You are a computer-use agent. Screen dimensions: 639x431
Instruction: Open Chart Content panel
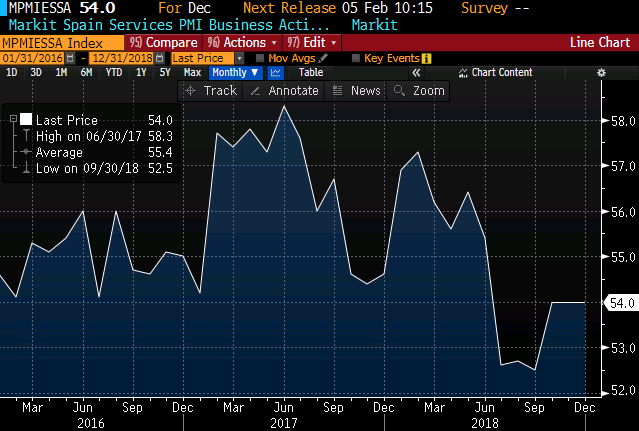point(495,73)
